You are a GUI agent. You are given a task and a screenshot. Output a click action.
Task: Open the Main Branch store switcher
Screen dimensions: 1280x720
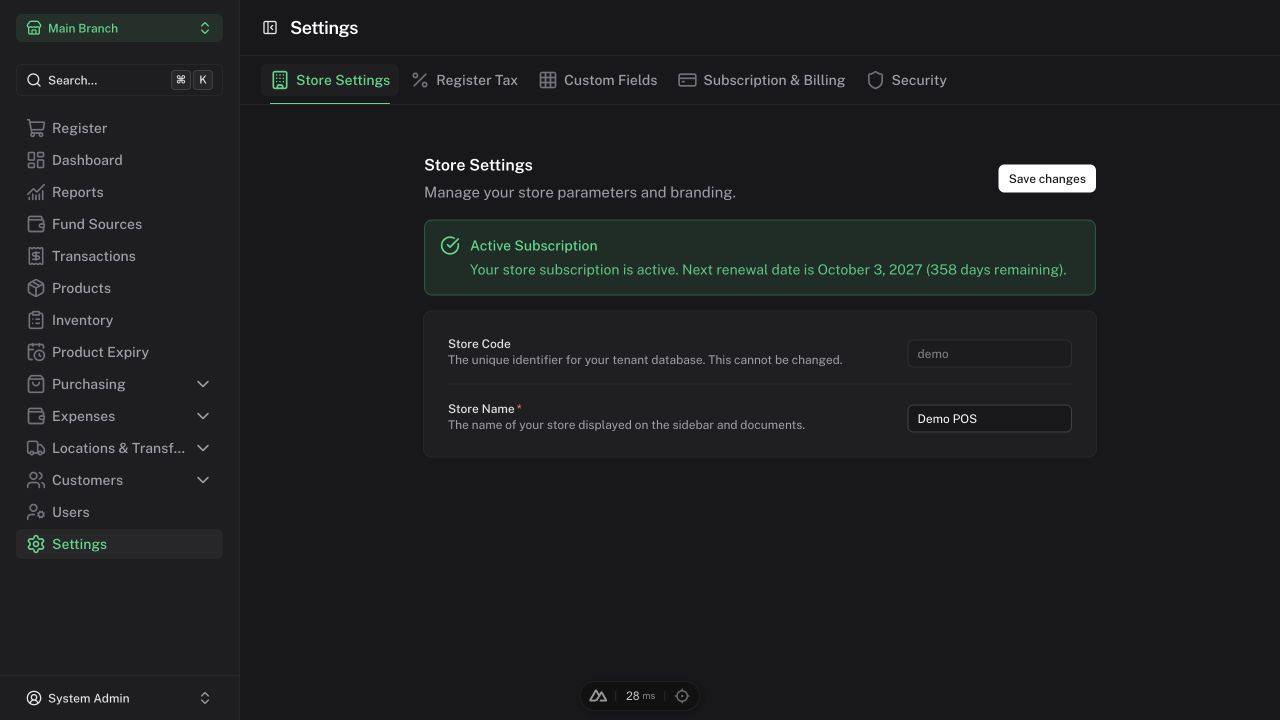tap(119, 28)
